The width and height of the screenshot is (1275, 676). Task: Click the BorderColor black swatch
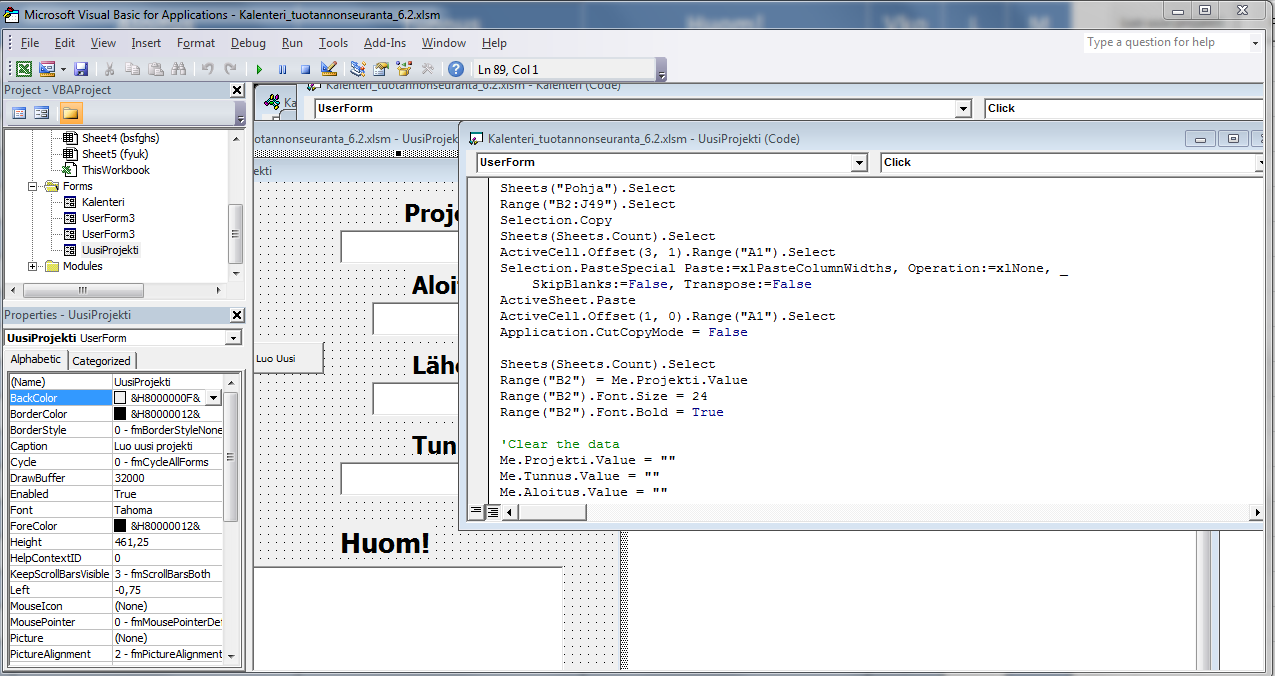click(x=120, y=414)
